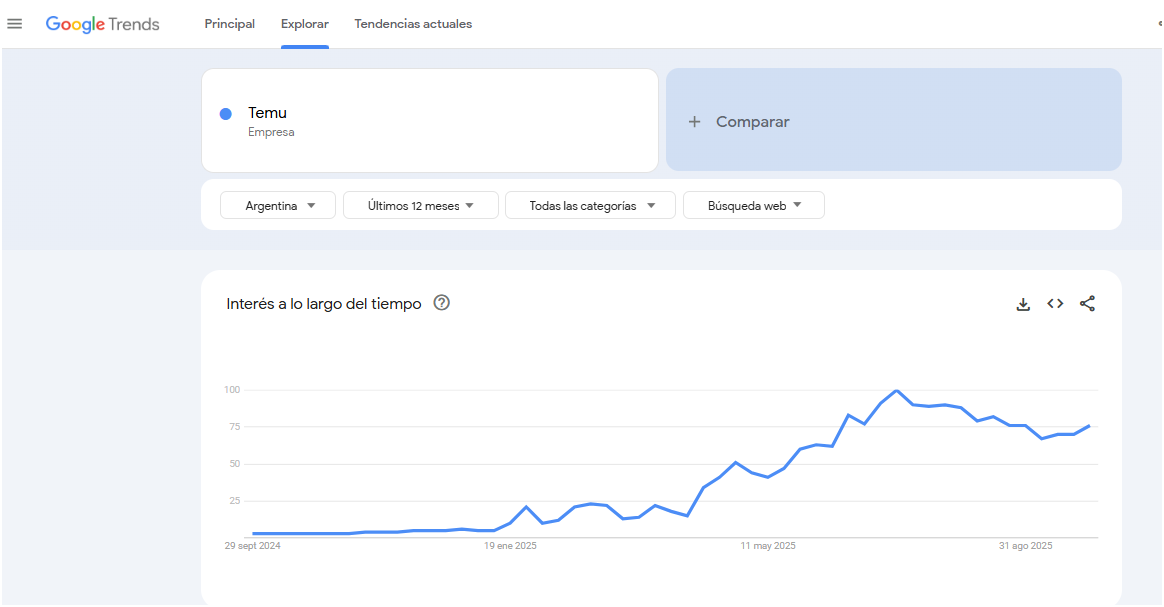Click the 19 ene 2025 axis label
The image size is (1164, 607).
[510, 545]
